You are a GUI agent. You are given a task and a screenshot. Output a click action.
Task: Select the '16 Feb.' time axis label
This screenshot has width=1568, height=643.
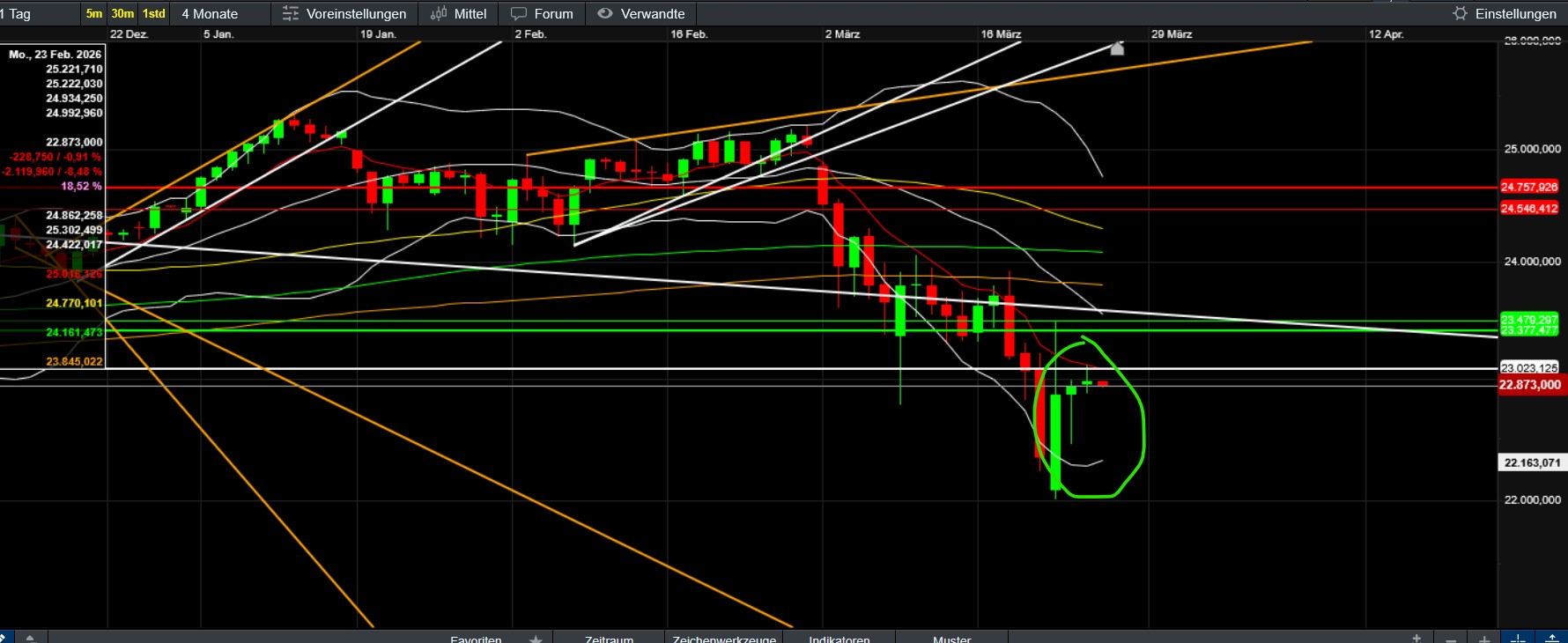click(689, 34)
